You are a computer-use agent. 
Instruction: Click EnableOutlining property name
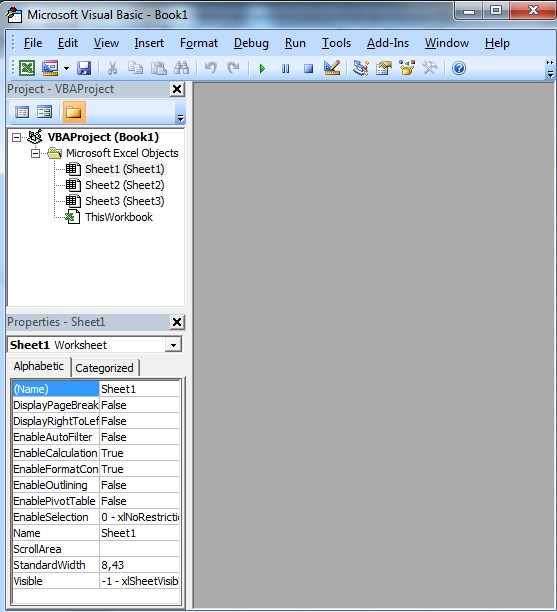(56, 485)
